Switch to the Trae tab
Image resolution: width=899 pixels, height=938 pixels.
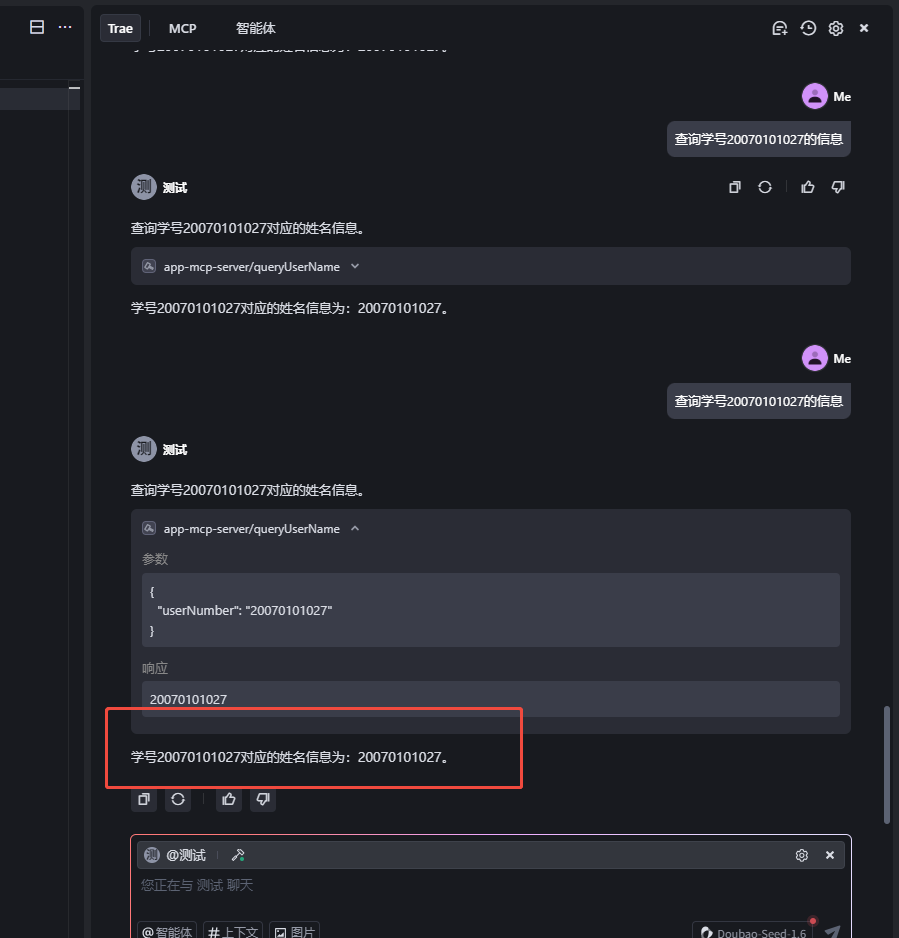pos(120,28)
